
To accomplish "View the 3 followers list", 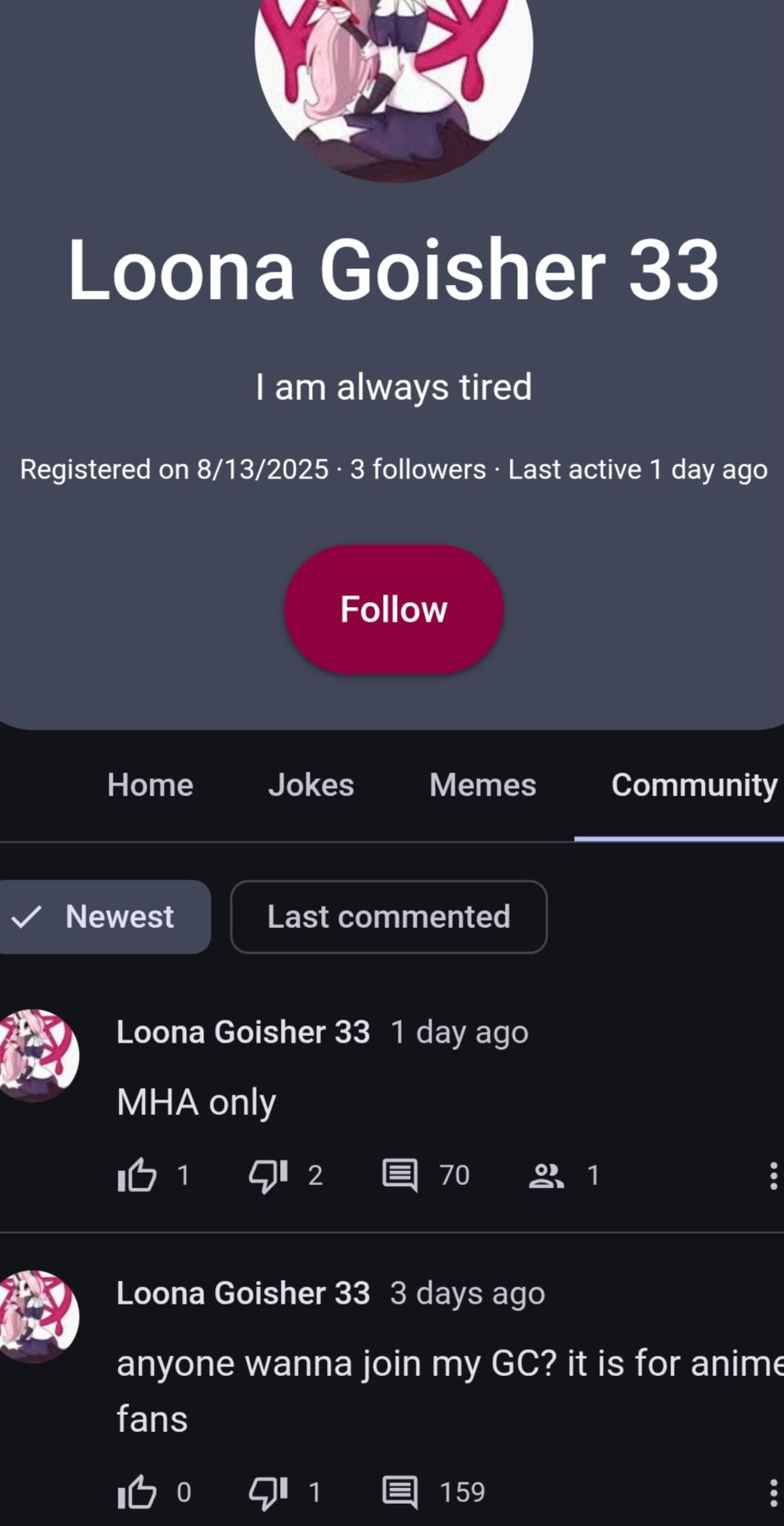I will pos(418,469).
